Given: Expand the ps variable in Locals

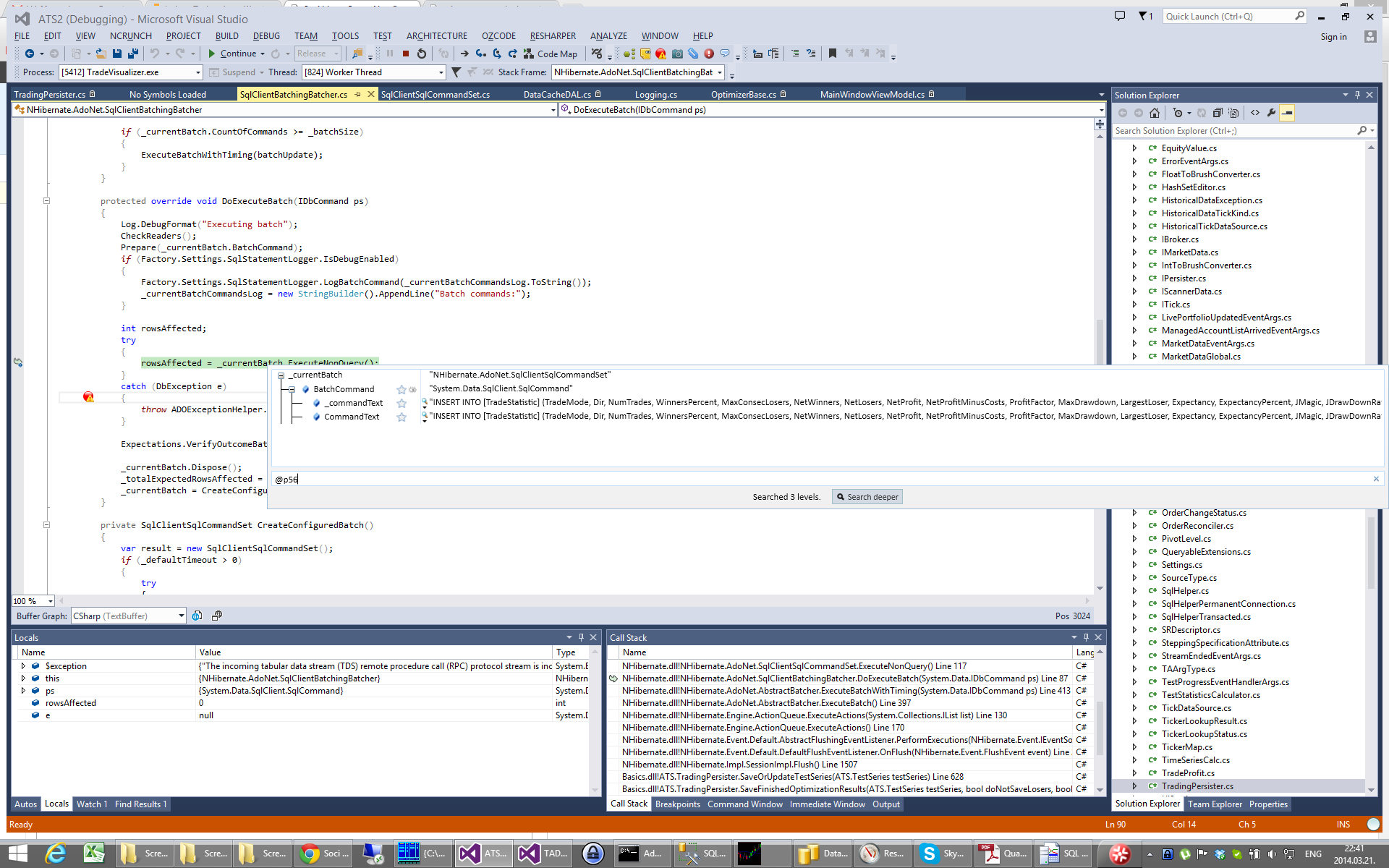Looking at the screenshot, I should (x=23, y=691).
